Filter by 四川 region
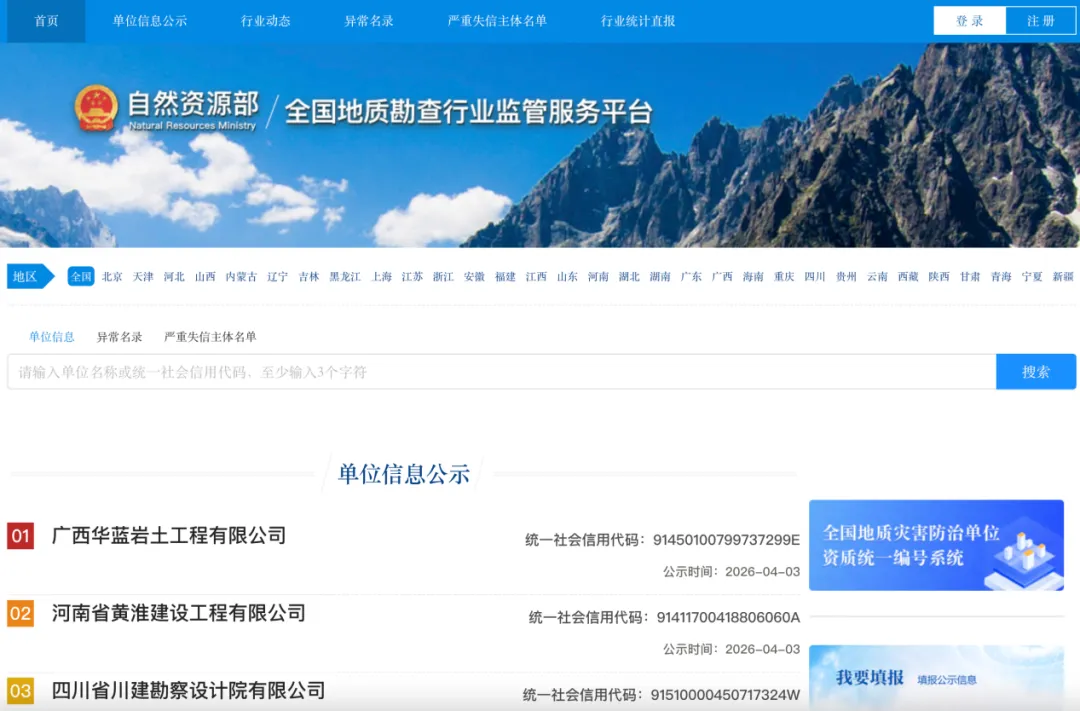The image size is (1080, 711). [815, 277]
